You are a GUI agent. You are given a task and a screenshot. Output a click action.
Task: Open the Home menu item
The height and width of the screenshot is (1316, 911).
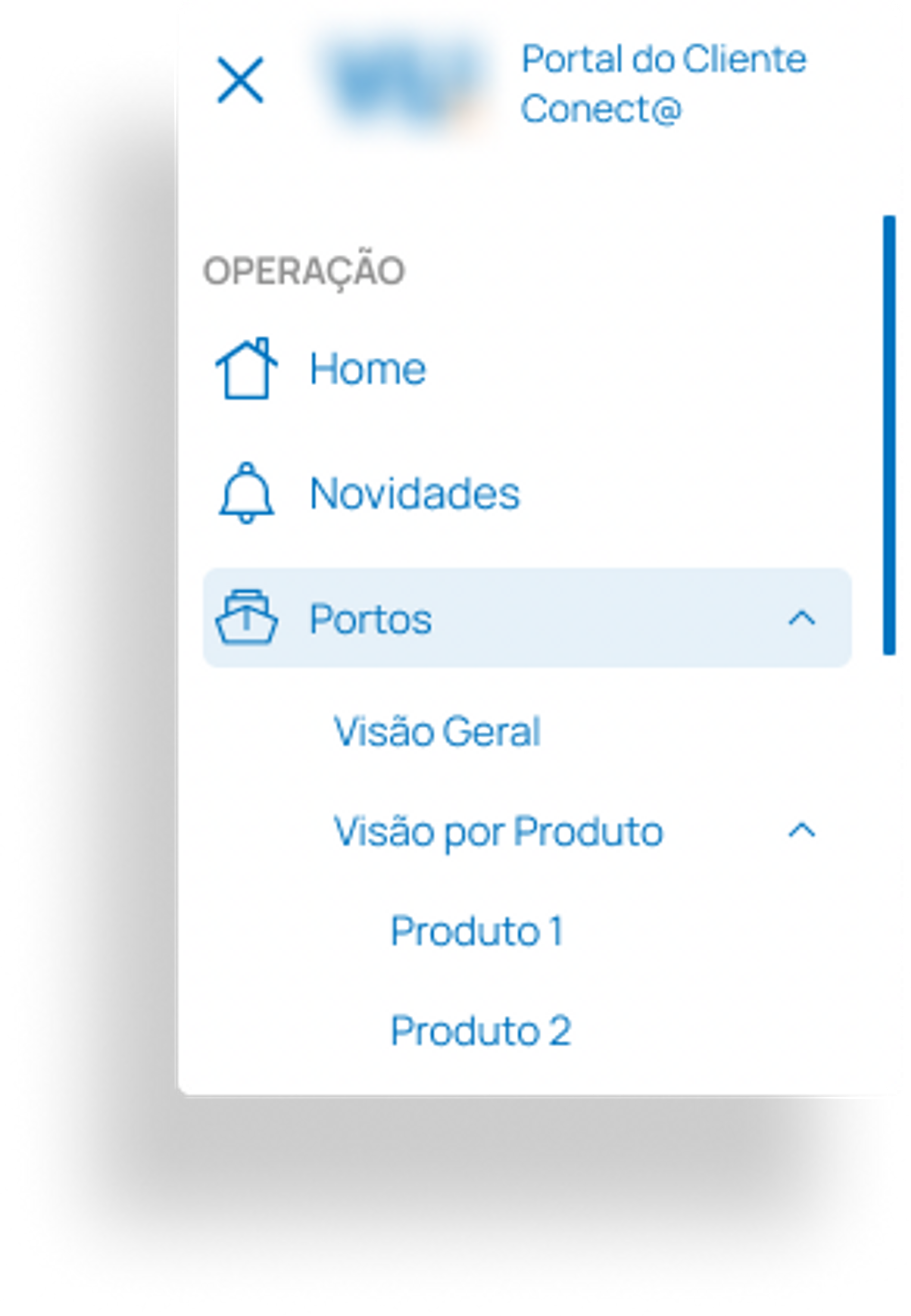(368, 369)
